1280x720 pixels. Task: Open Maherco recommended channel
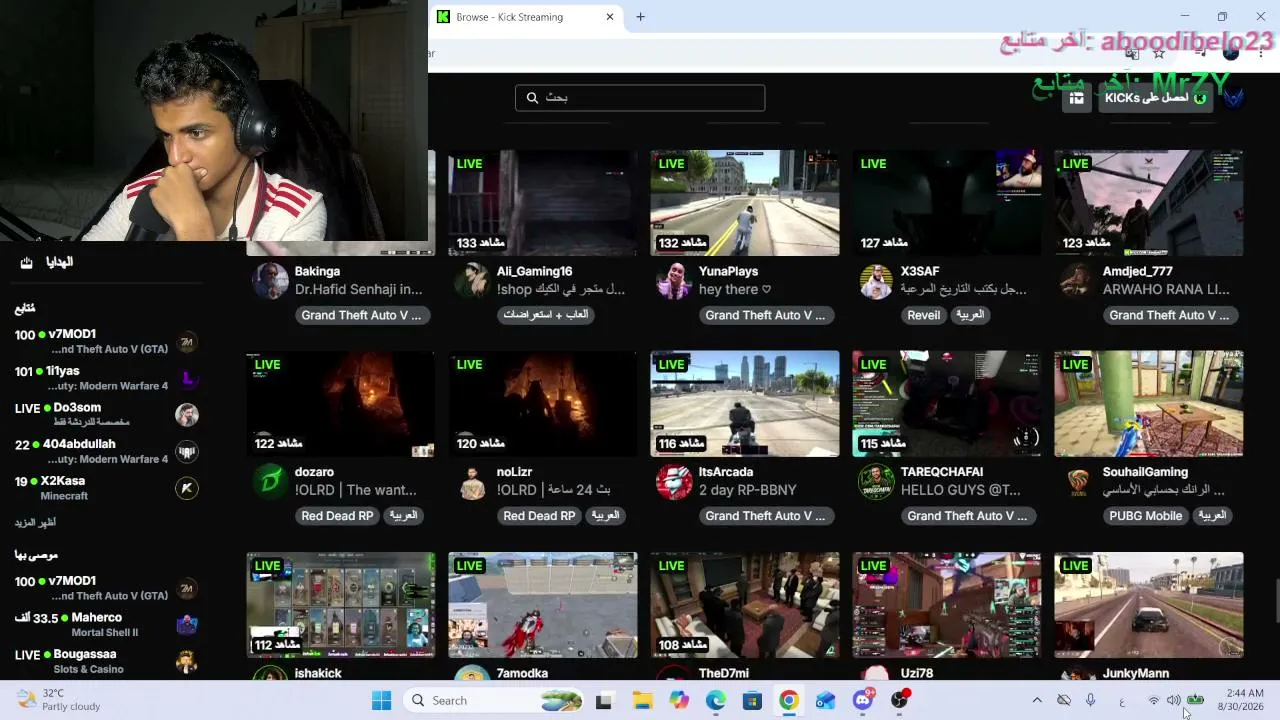105,625
